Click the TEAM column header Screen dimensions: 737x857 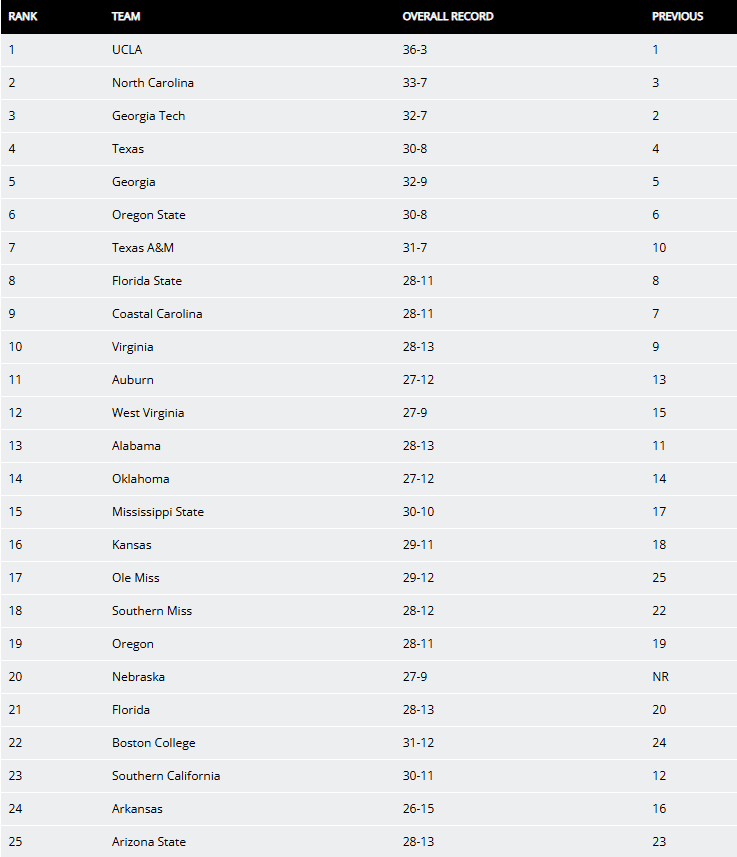pos(126,17)
